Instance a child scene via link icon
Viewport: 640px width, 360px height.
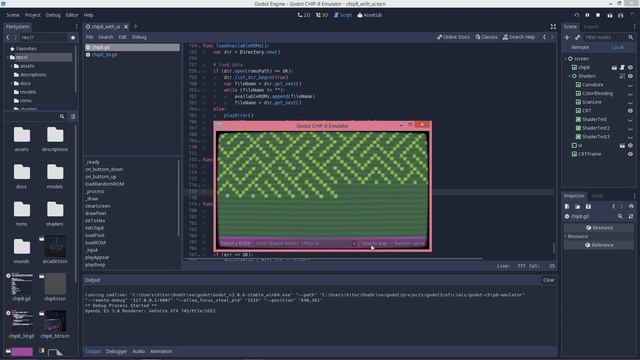pos(578,37)
